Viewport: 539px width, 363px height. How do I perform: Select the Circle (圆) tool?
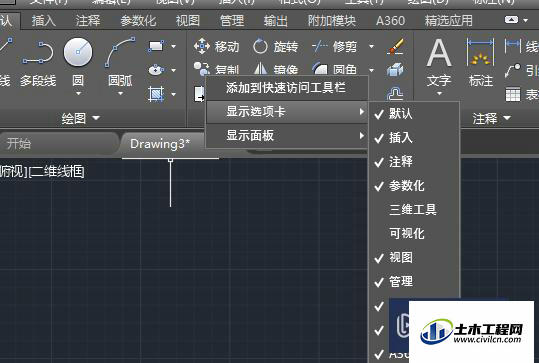tap(78, 62)
